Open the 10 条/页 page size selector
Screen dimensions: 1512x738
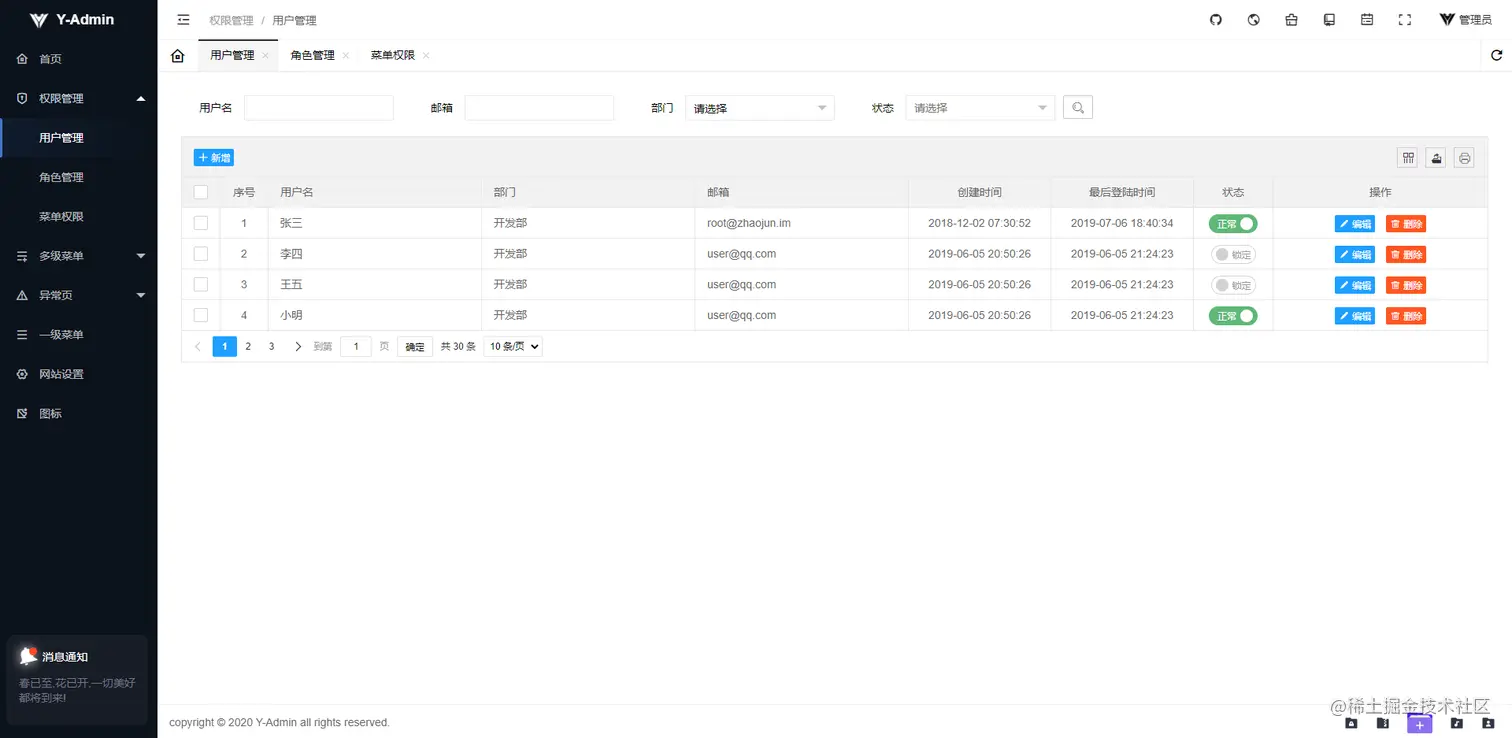(513, 347)
